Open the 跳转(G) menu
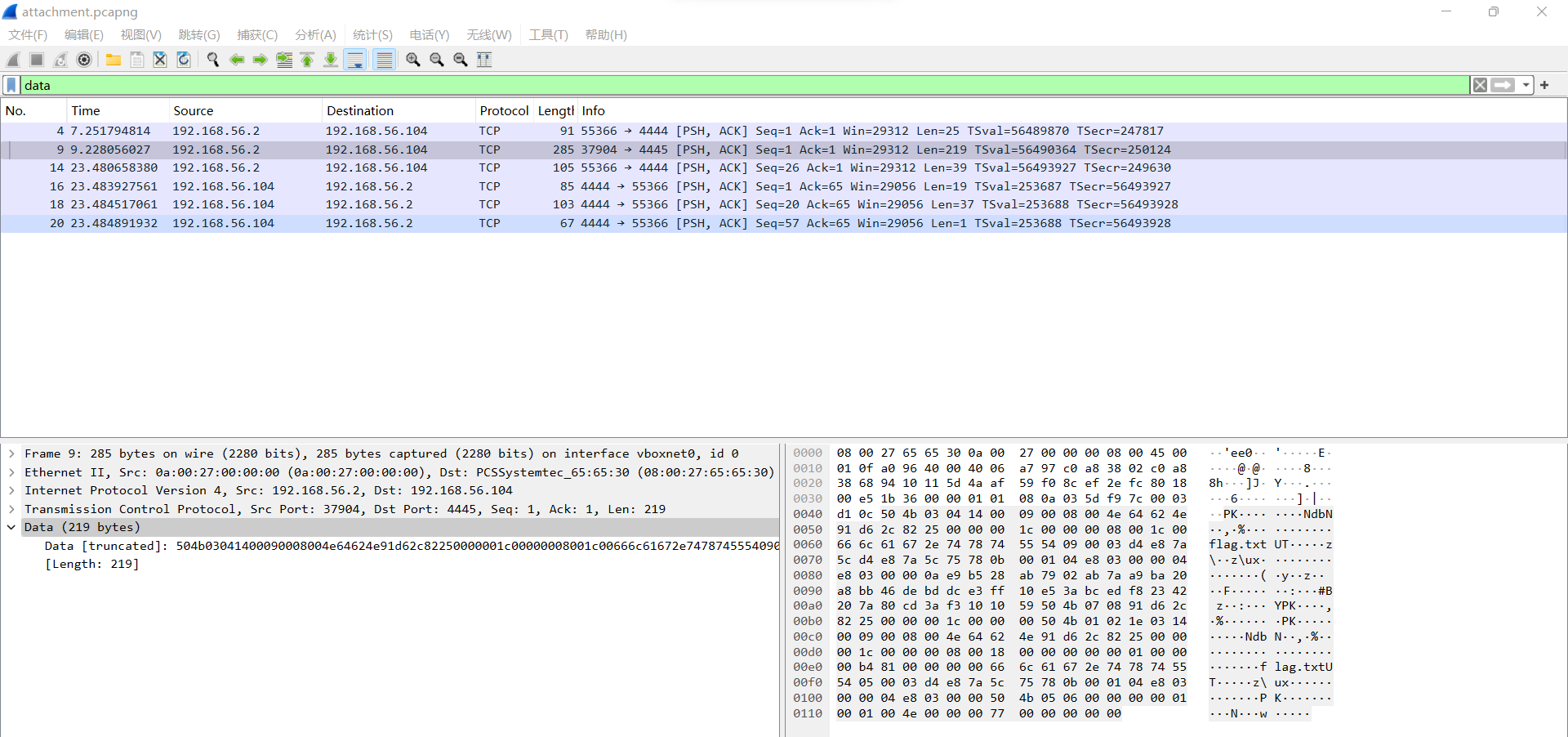 click(x=199, y=34)
